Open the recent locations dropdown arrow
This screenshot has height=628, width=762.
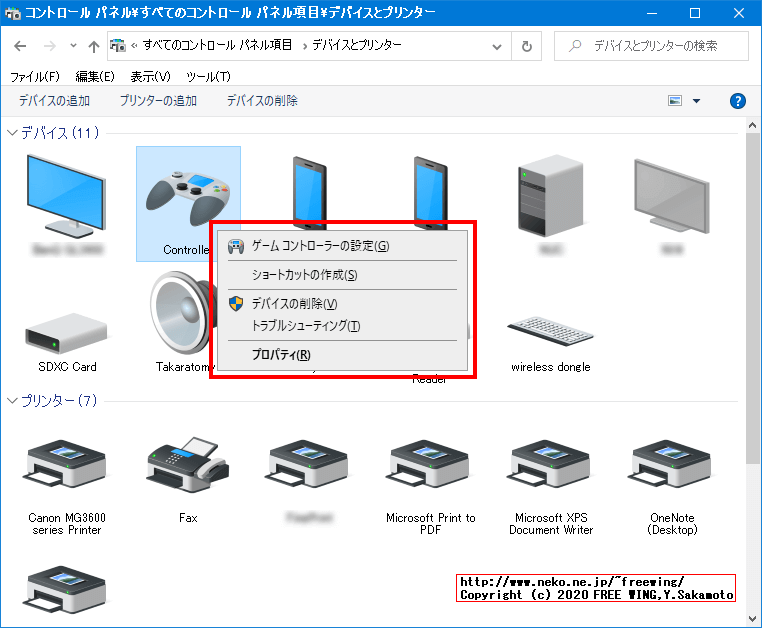pyautogui.click(x=73, y=46)
